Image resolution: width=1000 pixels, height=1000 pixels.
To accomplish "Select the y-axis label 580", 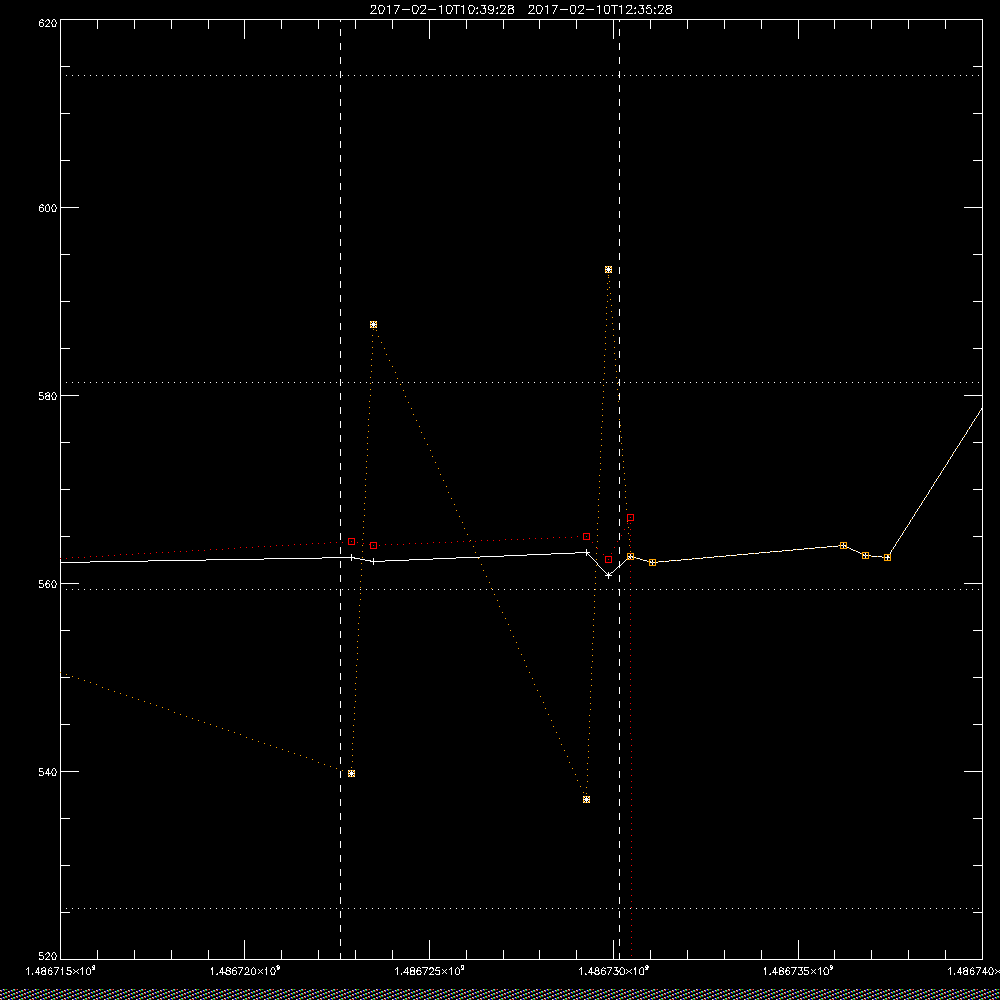I will pyautogui.click(x=48, y=395).
